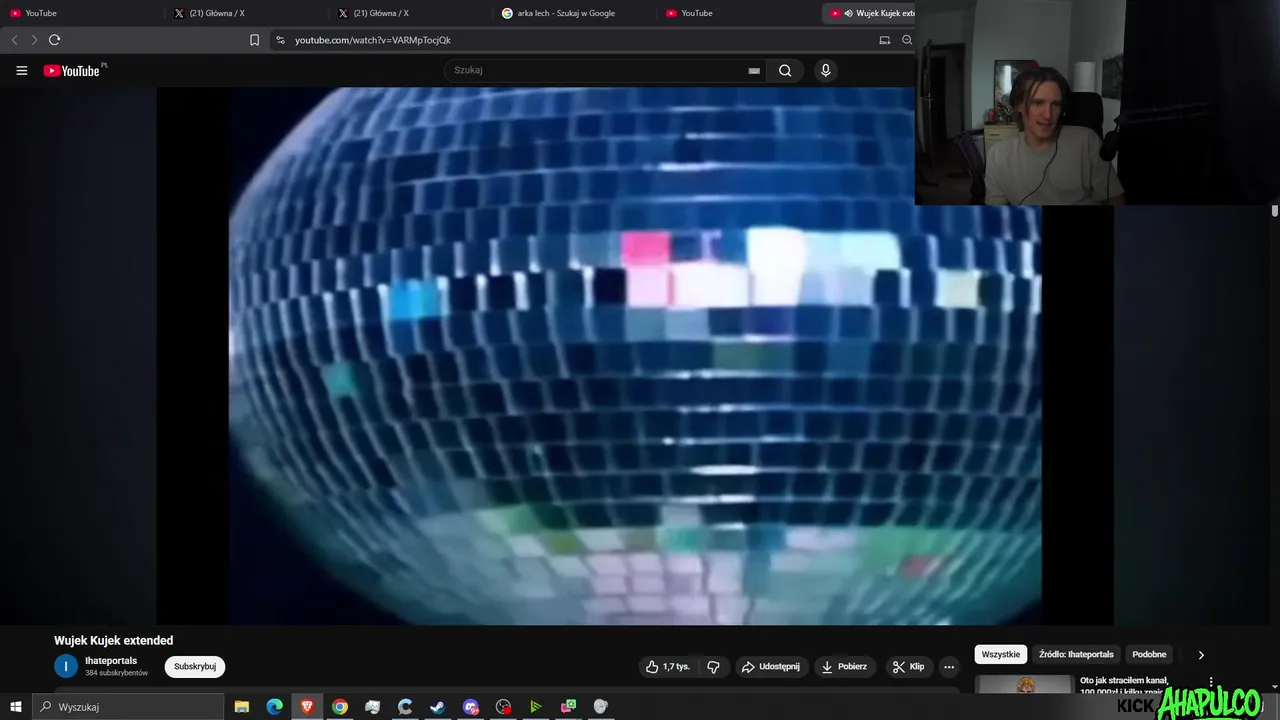Screen dimensions: 1280x720
Task: Switch to 'arka lech - Szukaj w Google' tab
Action: click(x=574, y=13)
